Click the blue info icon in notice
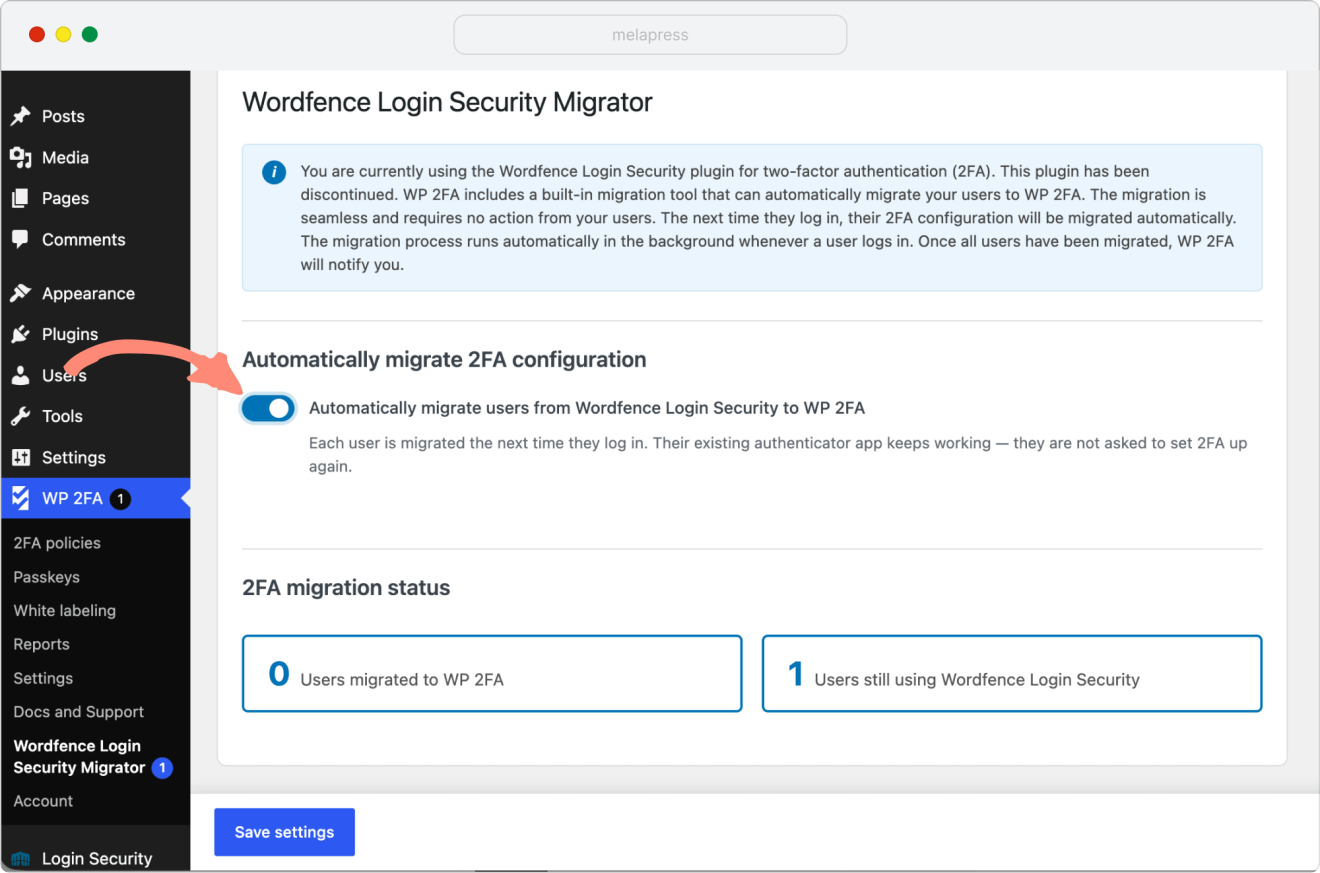Viewport: 1320px width, 873px height. pos(274,172)
